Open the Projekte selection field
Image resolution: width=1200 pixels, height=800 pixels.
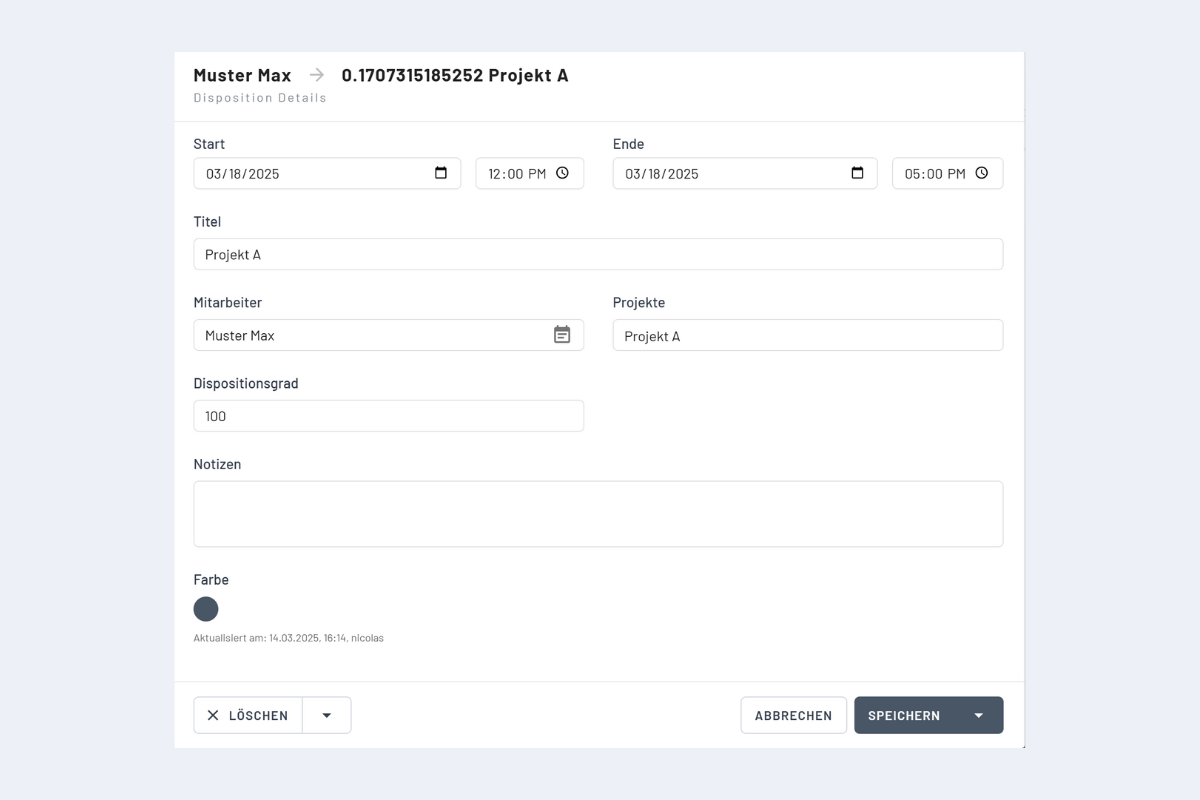[807, 336]
